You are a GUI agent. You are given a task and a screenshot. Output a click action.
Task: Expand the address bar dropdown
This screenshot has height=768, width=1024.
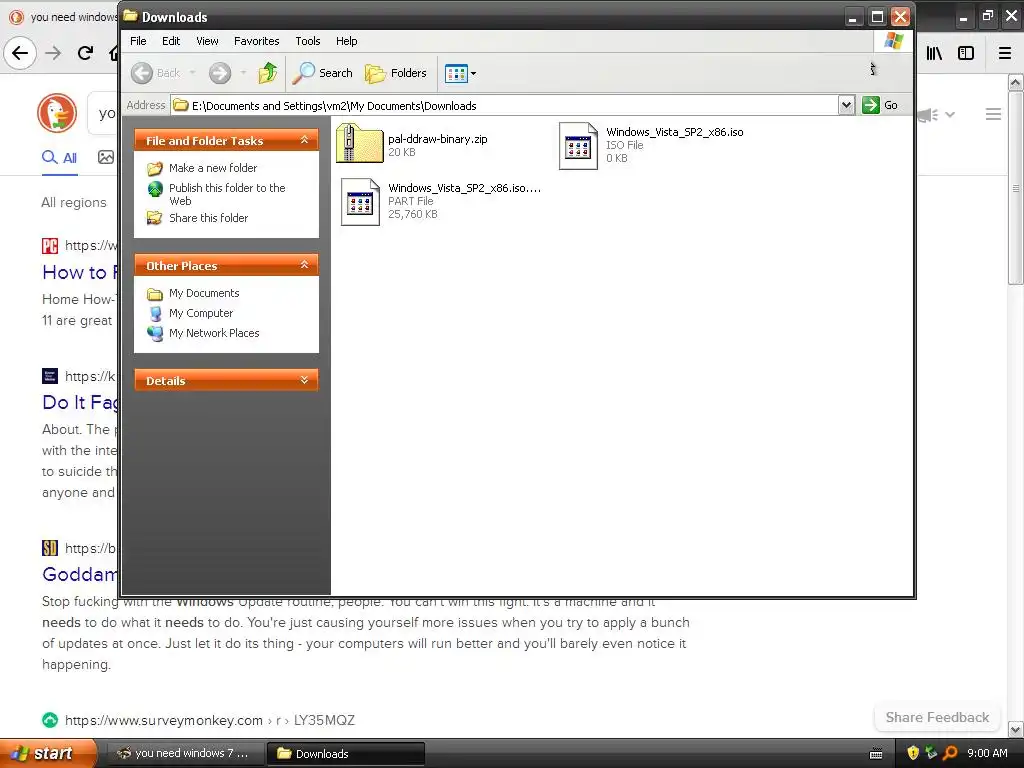(846, 105)
